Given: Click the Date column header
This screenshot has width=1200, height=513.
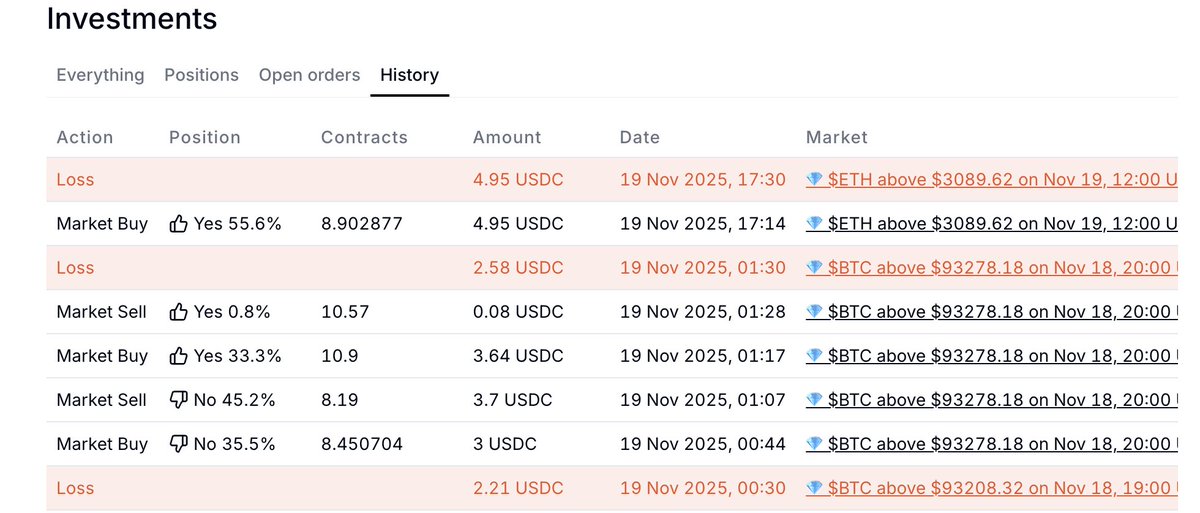Looking at the screenshot, I should pyautogui.click(x=639, y=137).
